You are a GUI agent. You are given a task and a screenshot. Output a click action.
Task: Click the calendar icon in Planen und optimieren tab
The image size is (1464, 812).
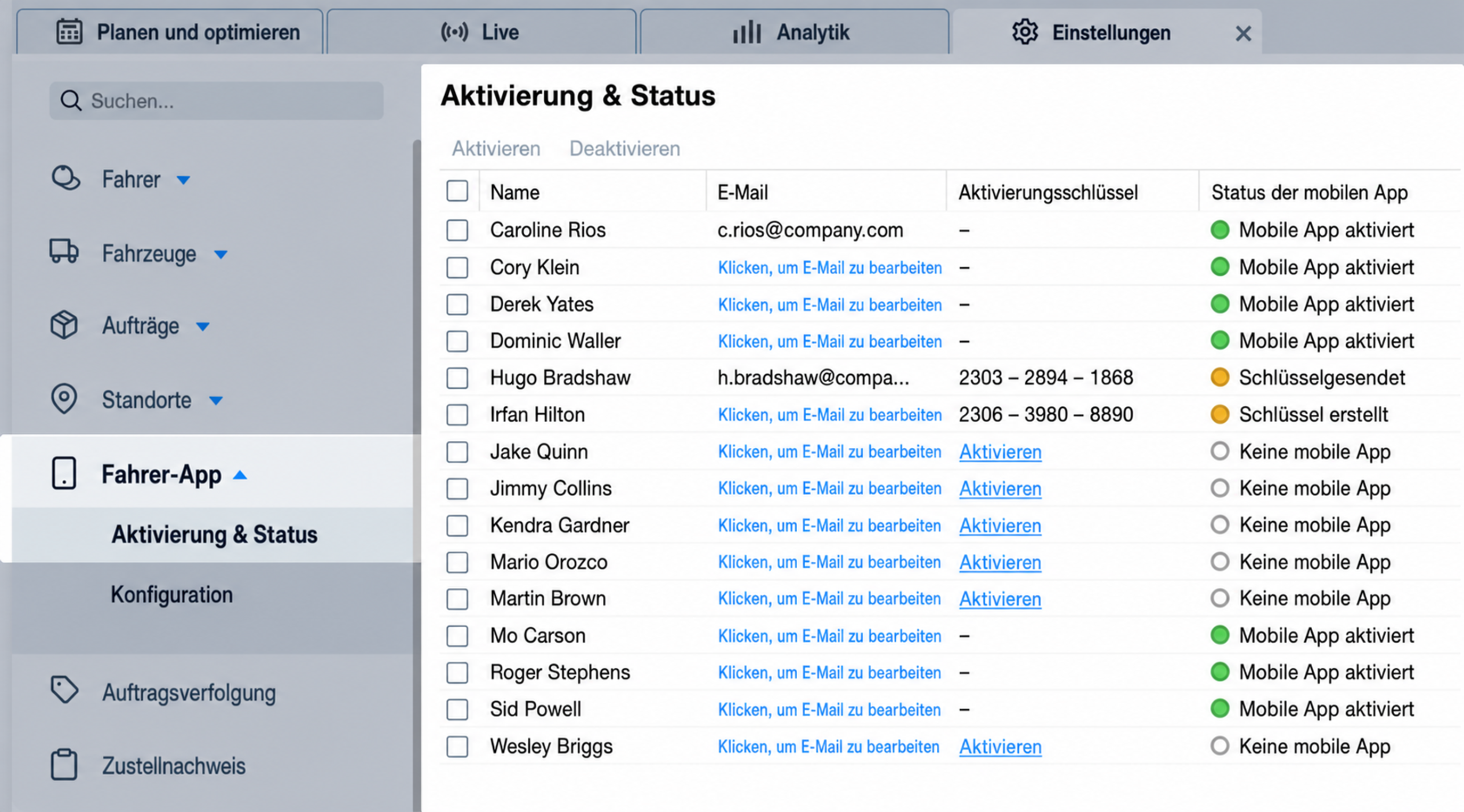(69, 32)
